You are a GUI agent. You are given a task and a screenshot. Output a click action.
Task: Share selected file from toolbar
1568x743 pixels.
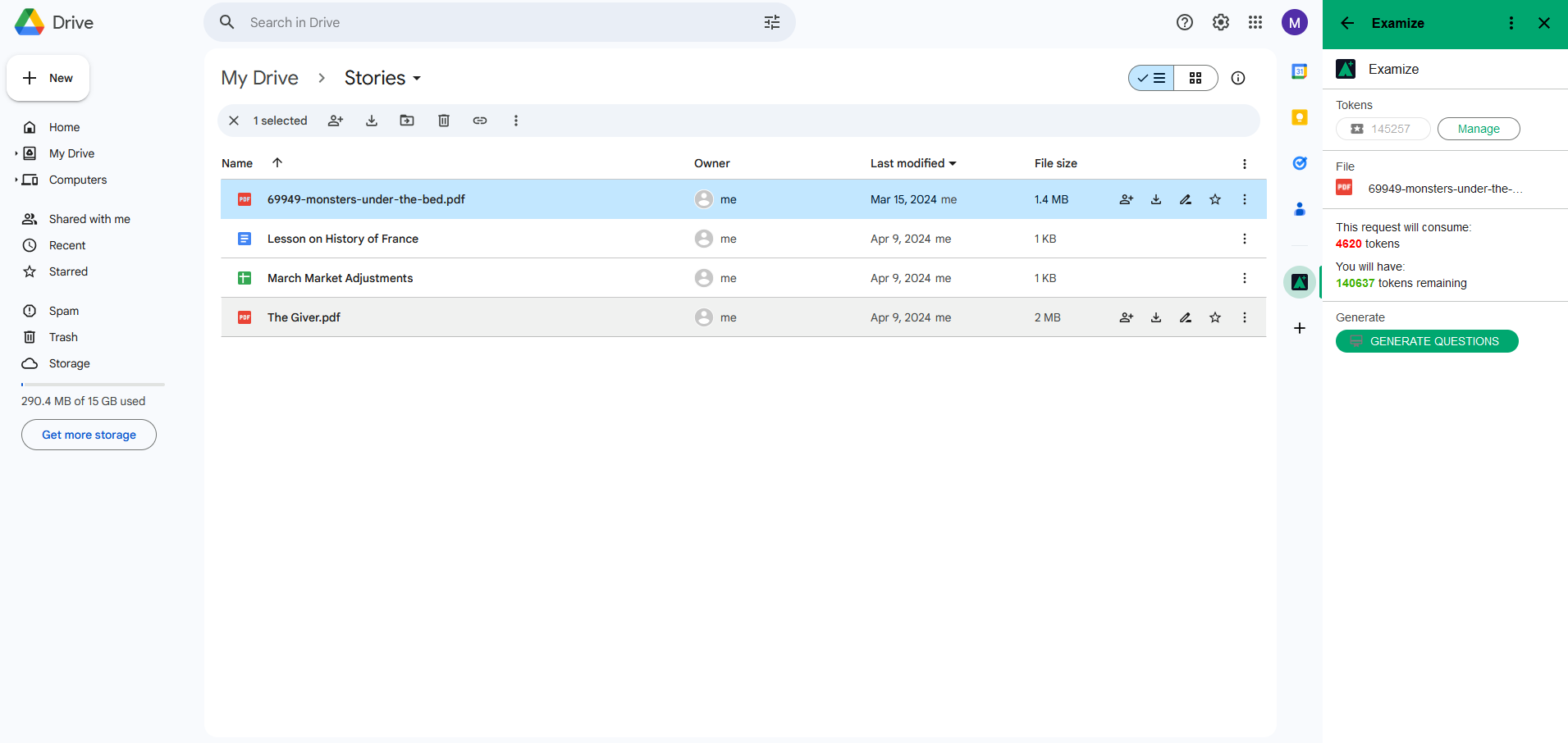point(336,121)
